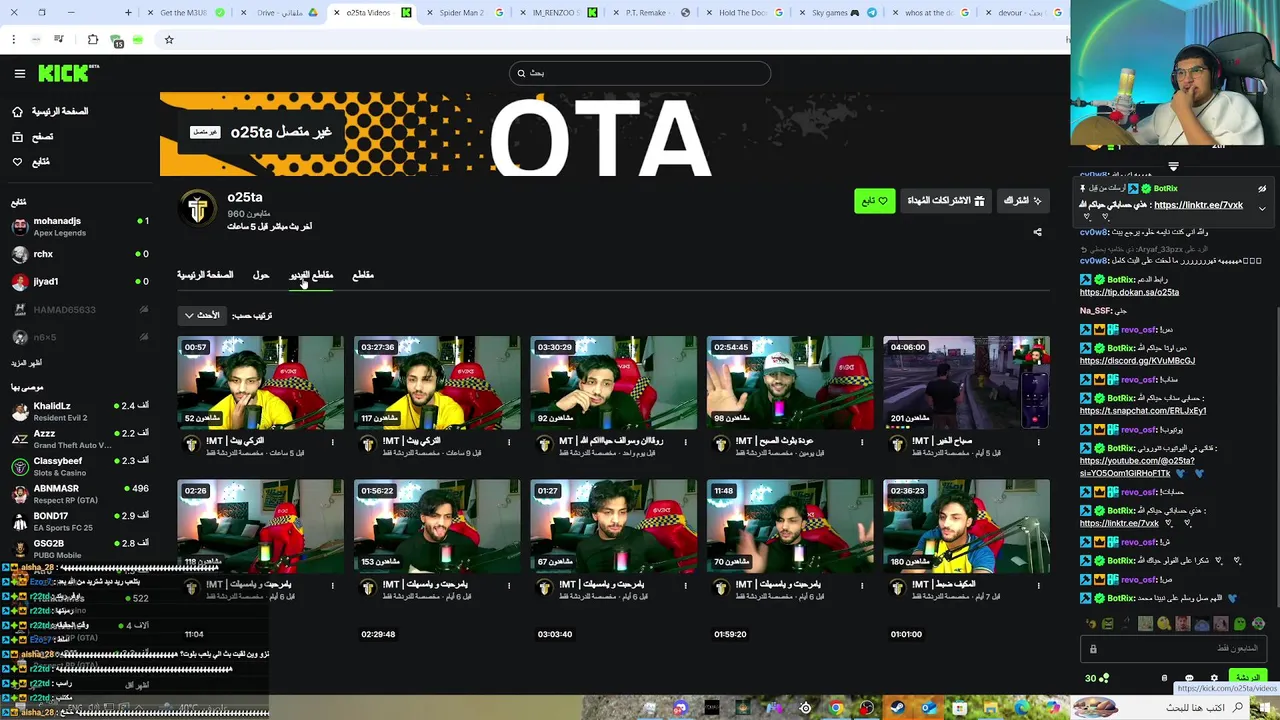Open jiyad1 in the following list

point(80,282)
